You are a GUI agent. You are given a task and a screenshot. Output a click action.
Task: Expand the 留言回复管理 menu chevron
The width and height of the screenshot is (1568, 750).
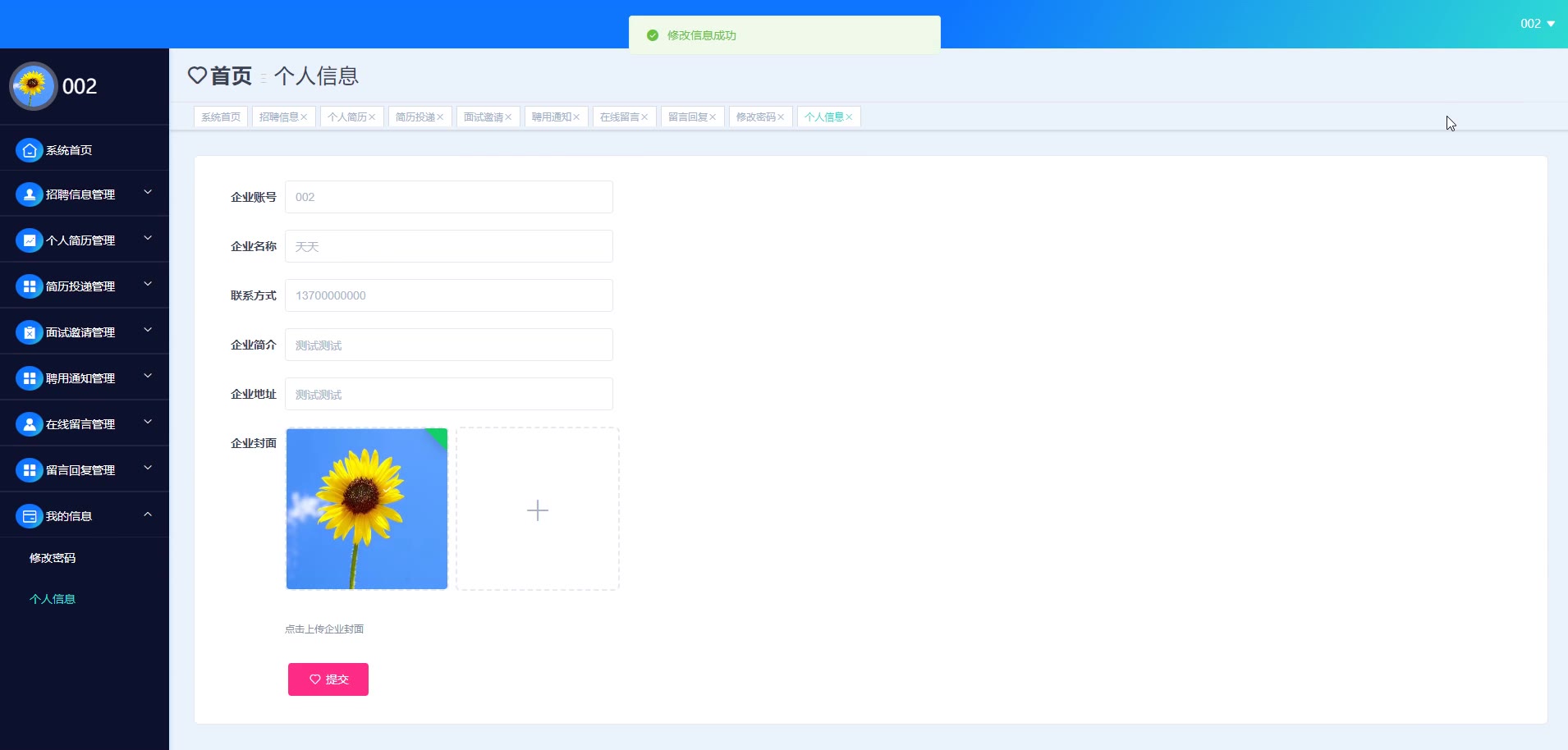[148, 468]
